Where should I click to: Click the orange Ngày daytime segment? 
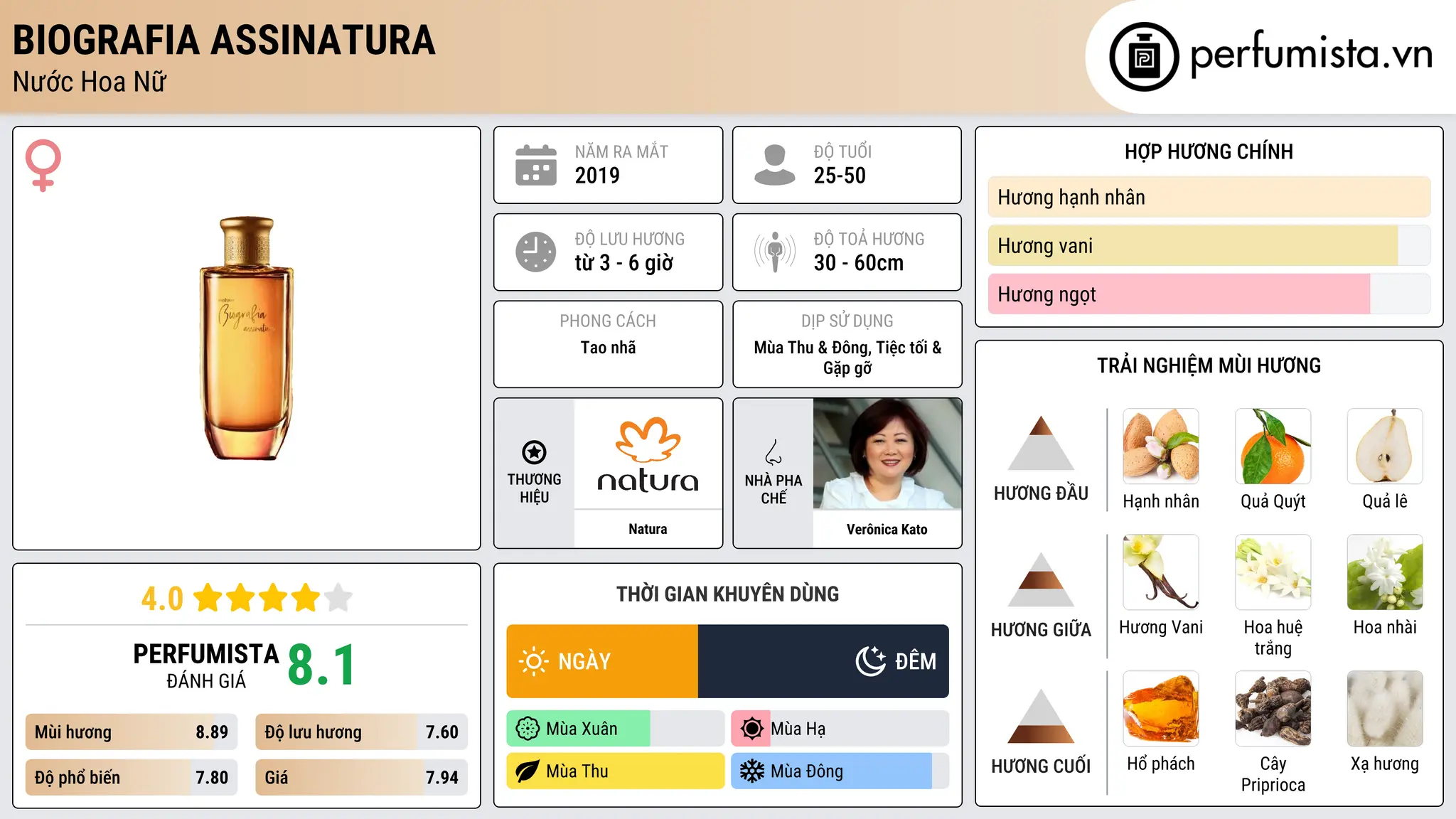602,661
